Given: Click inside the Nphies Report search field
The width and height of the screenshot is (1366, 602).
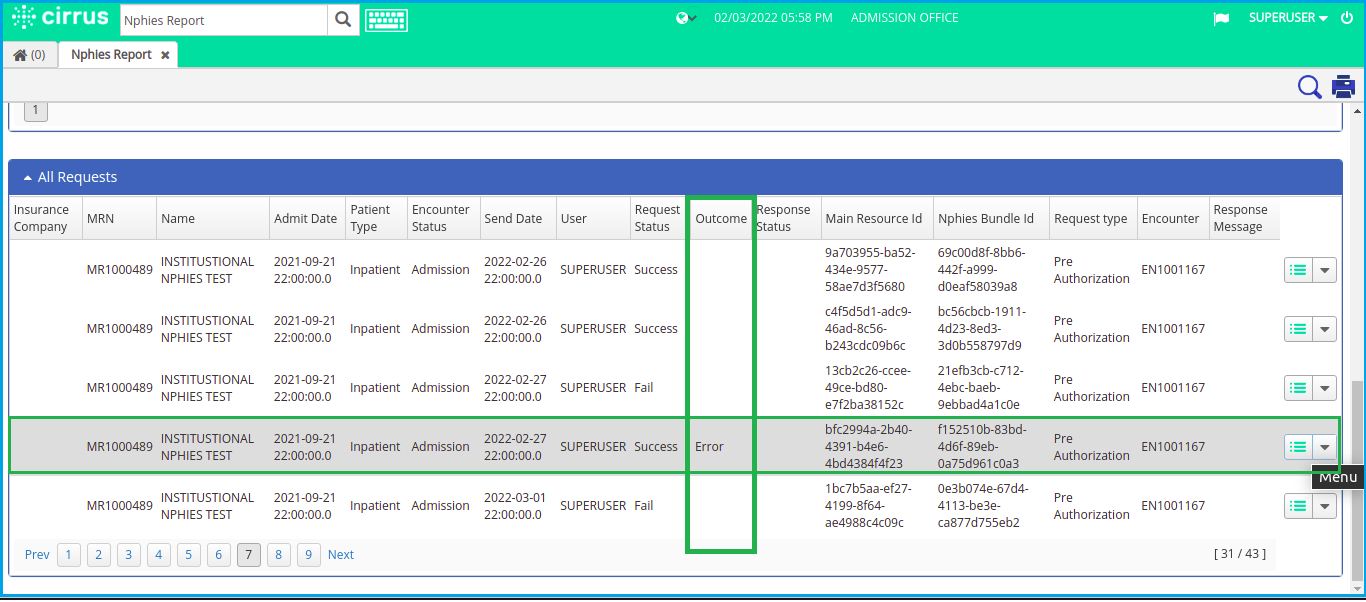Looking at the screenshot, I should [220, 19].
